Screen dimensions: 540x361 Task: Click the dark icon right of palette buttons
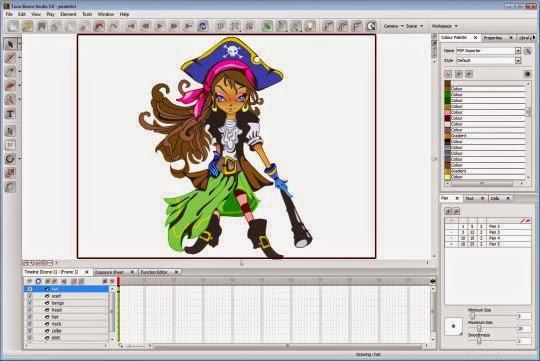coord(527,74)
